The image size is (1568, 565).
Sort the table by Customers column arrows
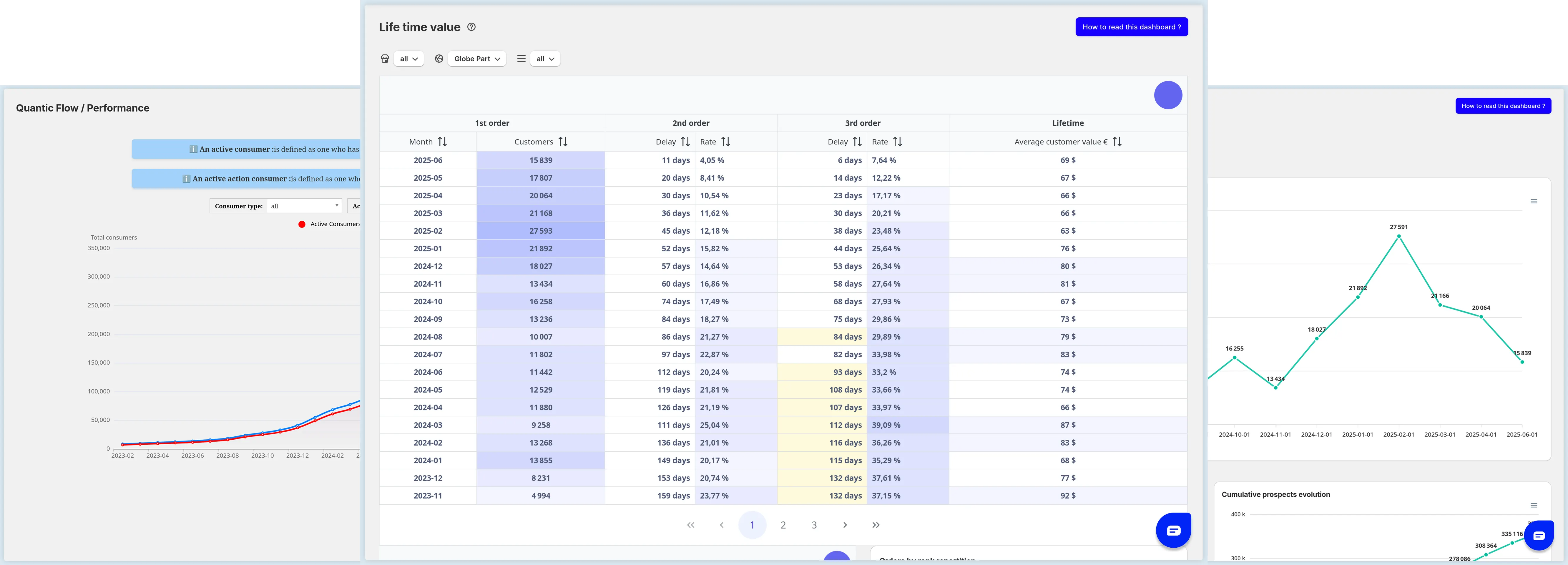click(563, 142)
